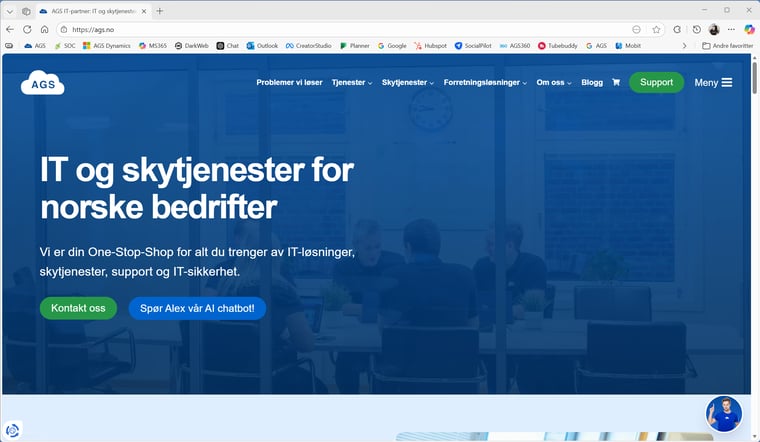Open the Tubebuddy bookmark

click(x=558, y=46)
